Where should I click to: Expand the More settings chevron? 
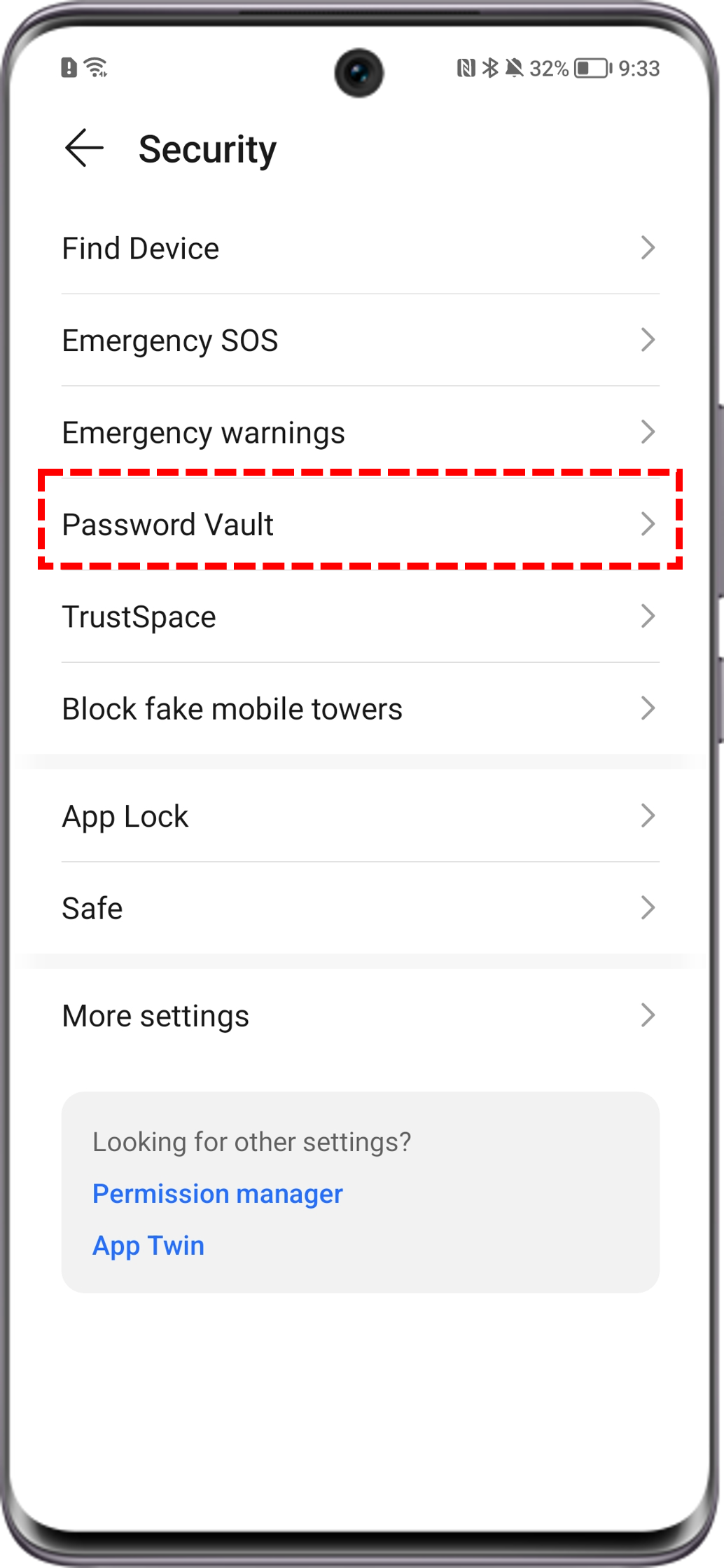(649, 1015)
